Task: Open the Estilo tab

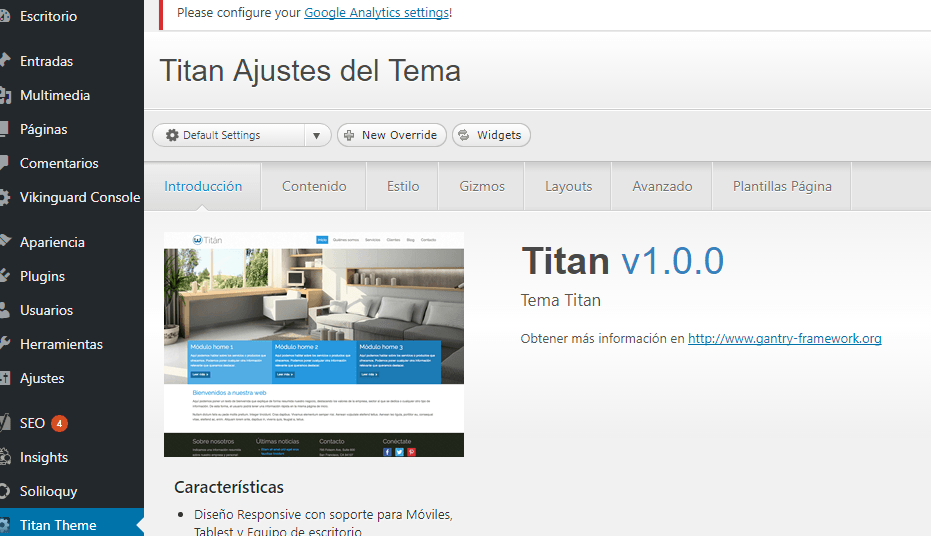Action: click(403, 186)
